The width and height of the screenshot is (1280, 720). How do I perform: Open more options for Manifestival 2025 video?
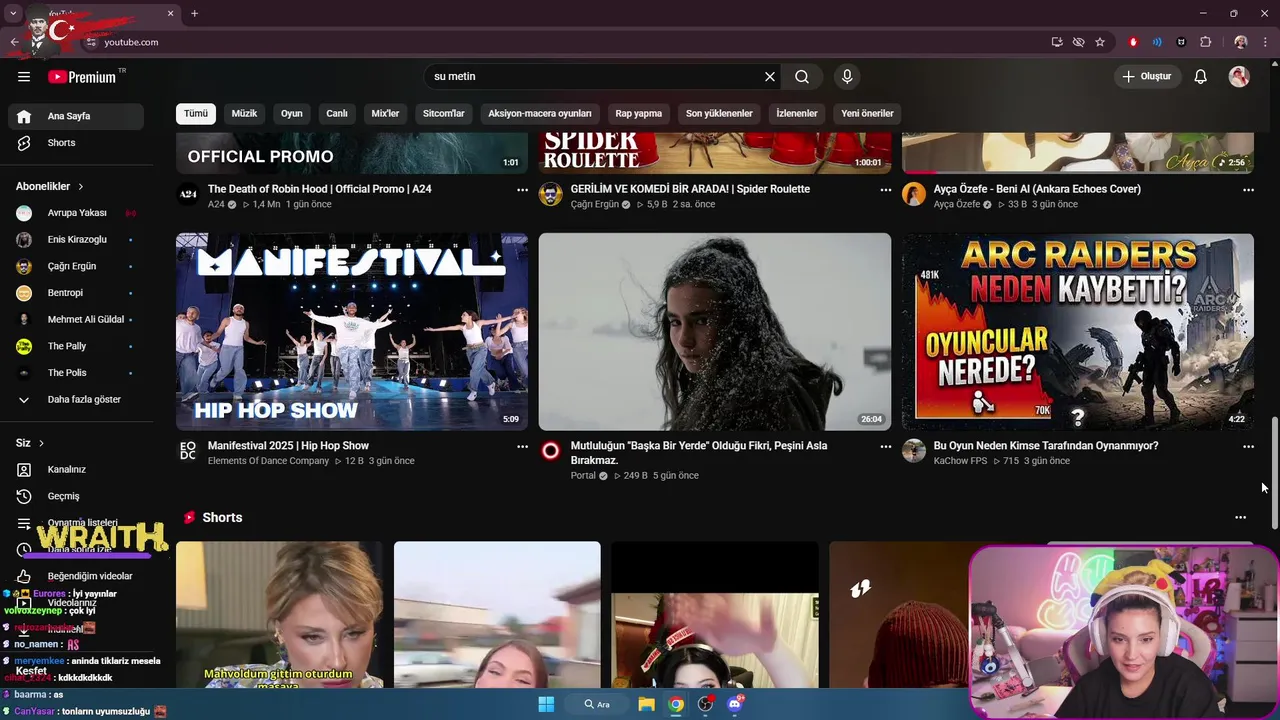pyautogui.click(x=522, y=446)
